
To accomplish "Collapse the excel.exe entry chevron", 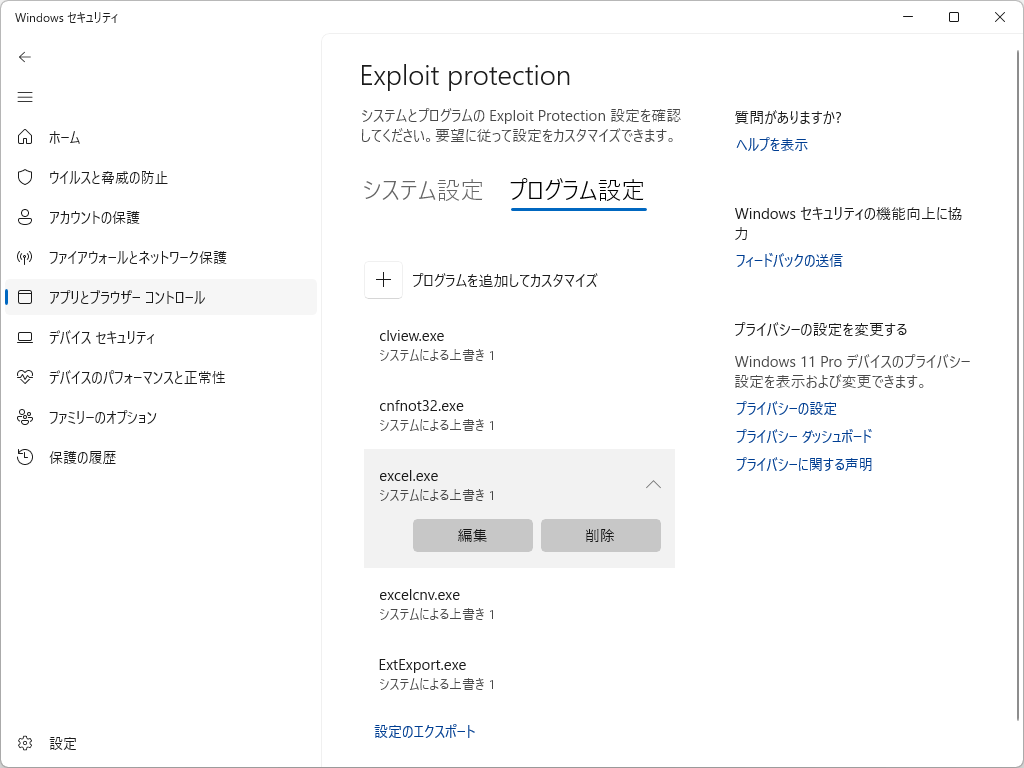I will 653,484.
